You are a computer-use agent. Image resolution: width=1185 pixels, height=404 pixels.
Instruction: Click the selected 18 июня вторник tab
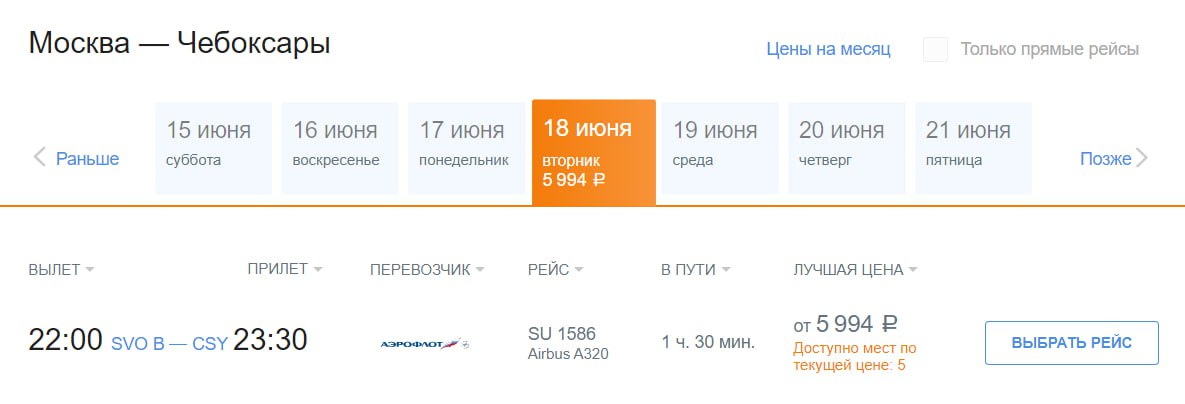click(x=593, y=152)
